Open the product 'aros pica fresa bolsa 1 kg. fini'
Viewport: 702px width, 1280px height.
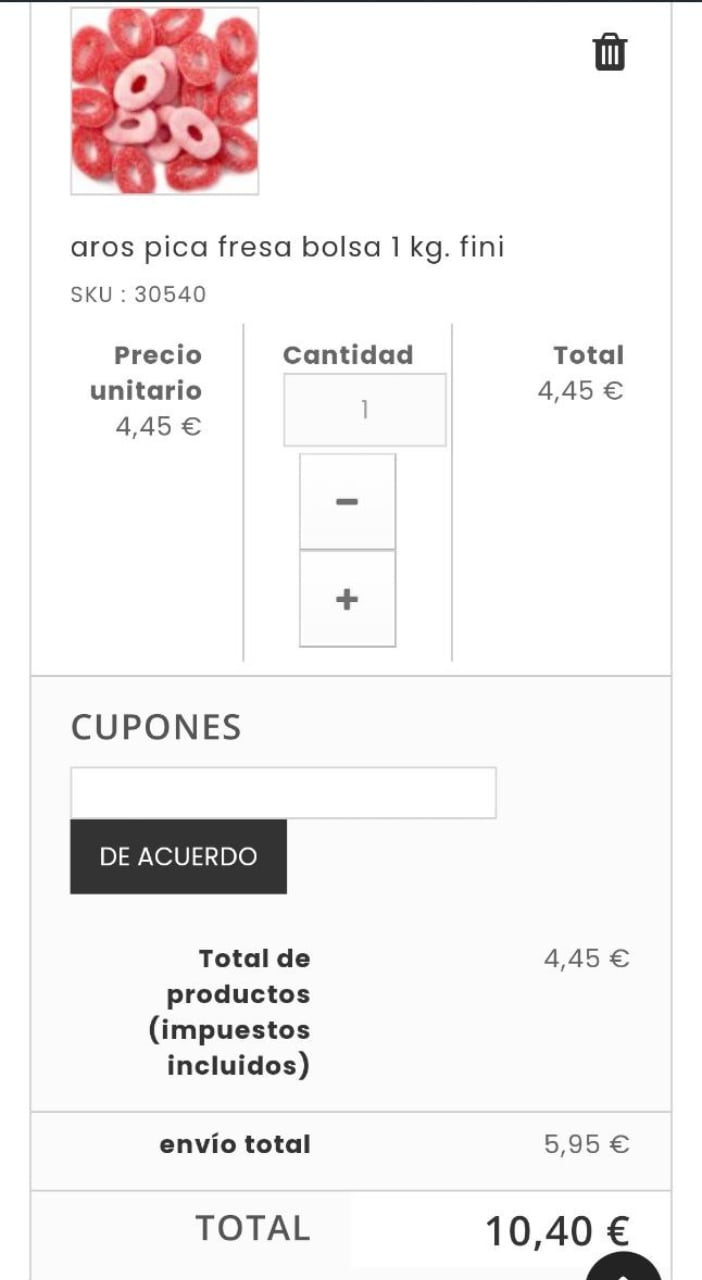tap(288, 247)
